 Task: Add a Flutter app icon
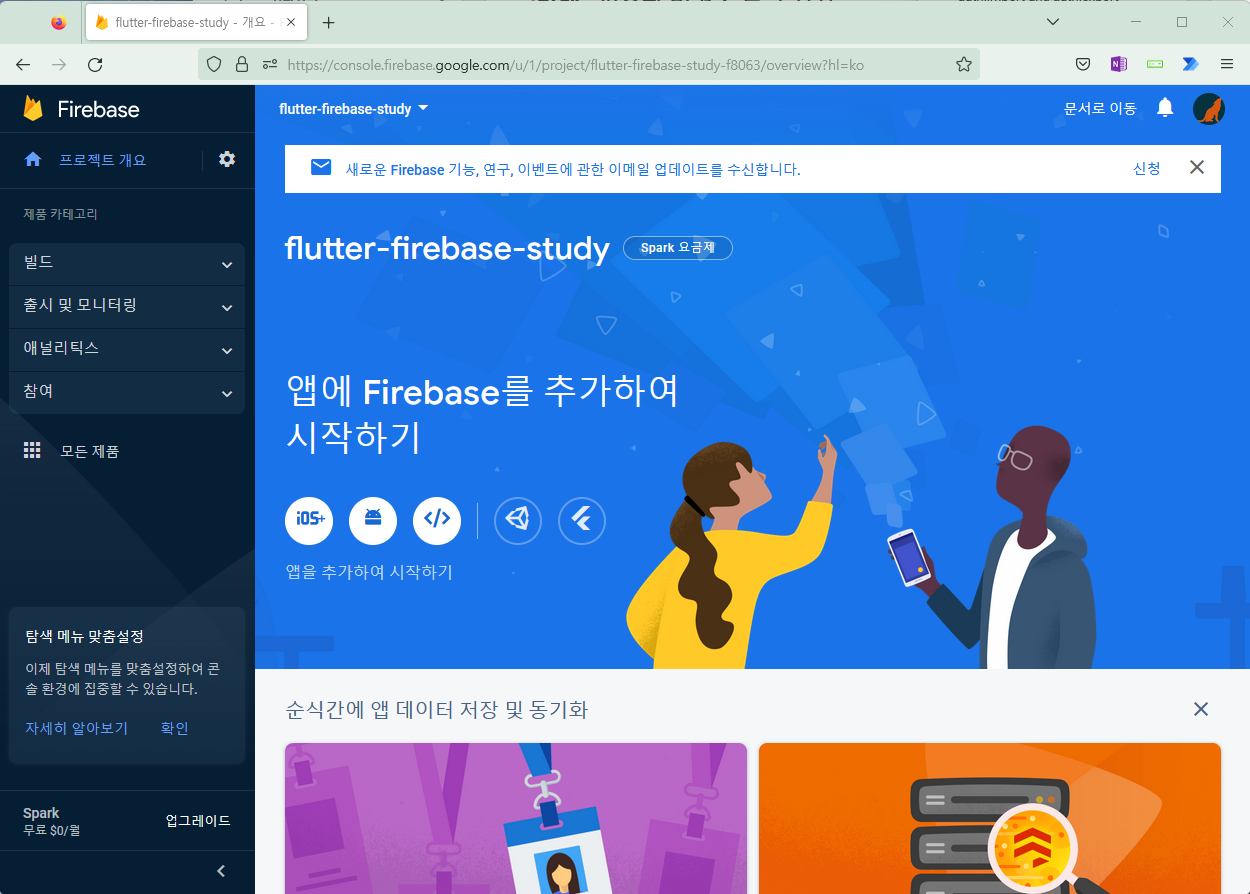pos(582,520)
